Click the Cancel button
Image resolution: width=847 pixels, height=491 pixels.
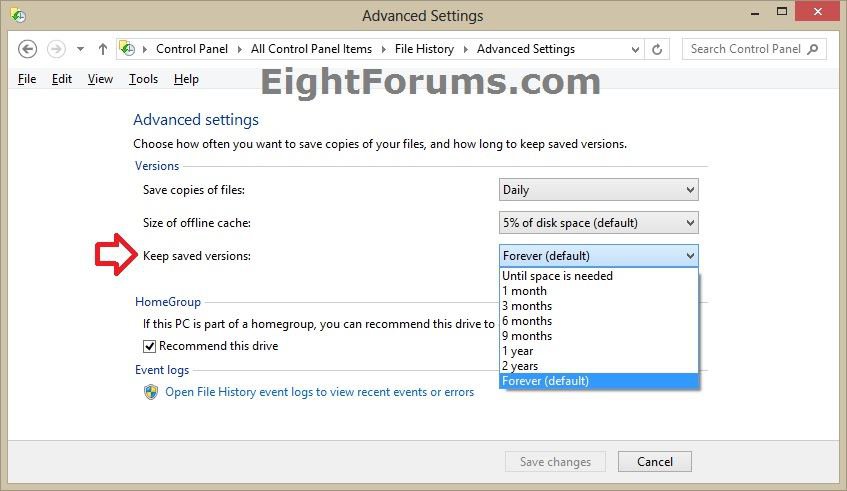click(x=655, y=462)
